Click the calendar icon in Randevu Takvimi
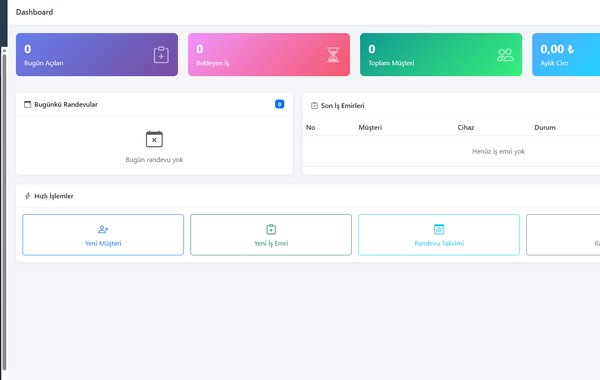Image resolution: width=600 pixels, height=380 pixels. click(439, 229)
